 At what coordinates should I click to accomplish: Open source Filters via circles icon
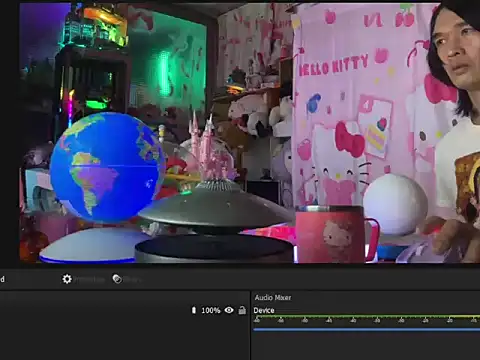pyautogui.click(x=127, y=279)
